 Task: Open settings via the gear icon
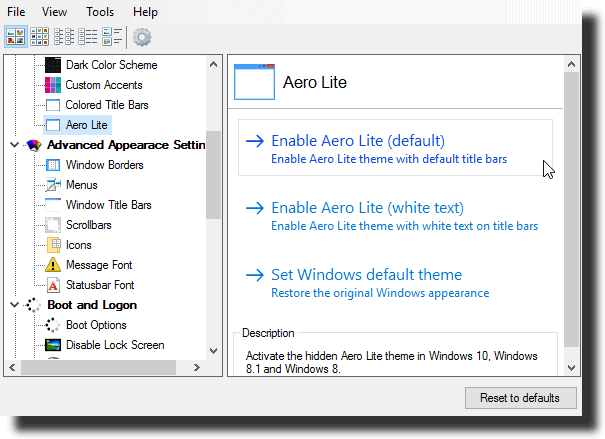point(142,37)
